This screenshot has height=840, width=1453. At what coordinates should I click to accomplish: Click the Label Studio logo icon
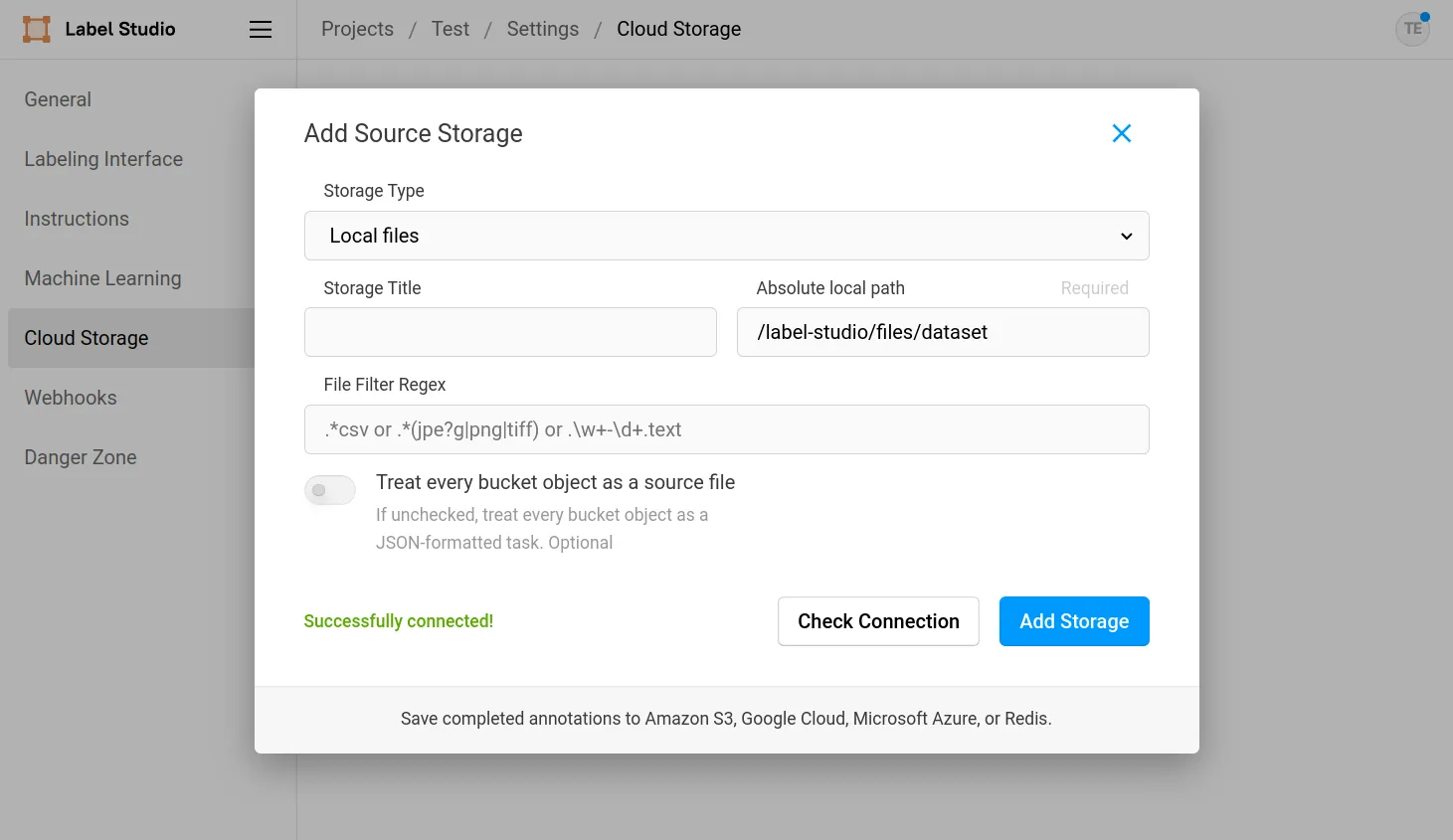[x=36, y=29]
